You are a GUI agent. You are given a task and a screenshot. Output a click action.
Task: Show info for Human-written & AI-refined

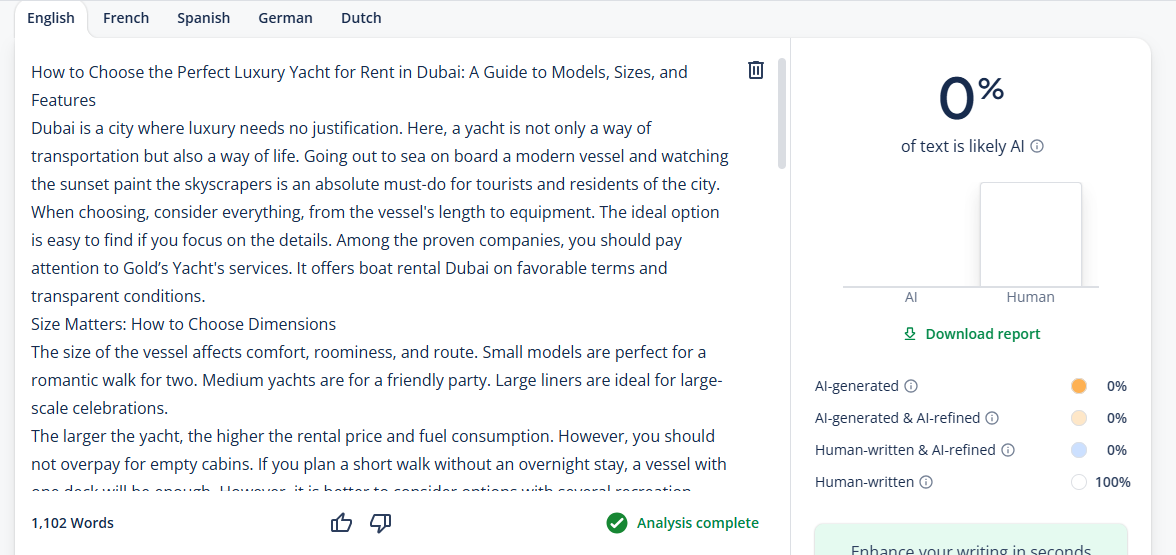pos(1008,450)
